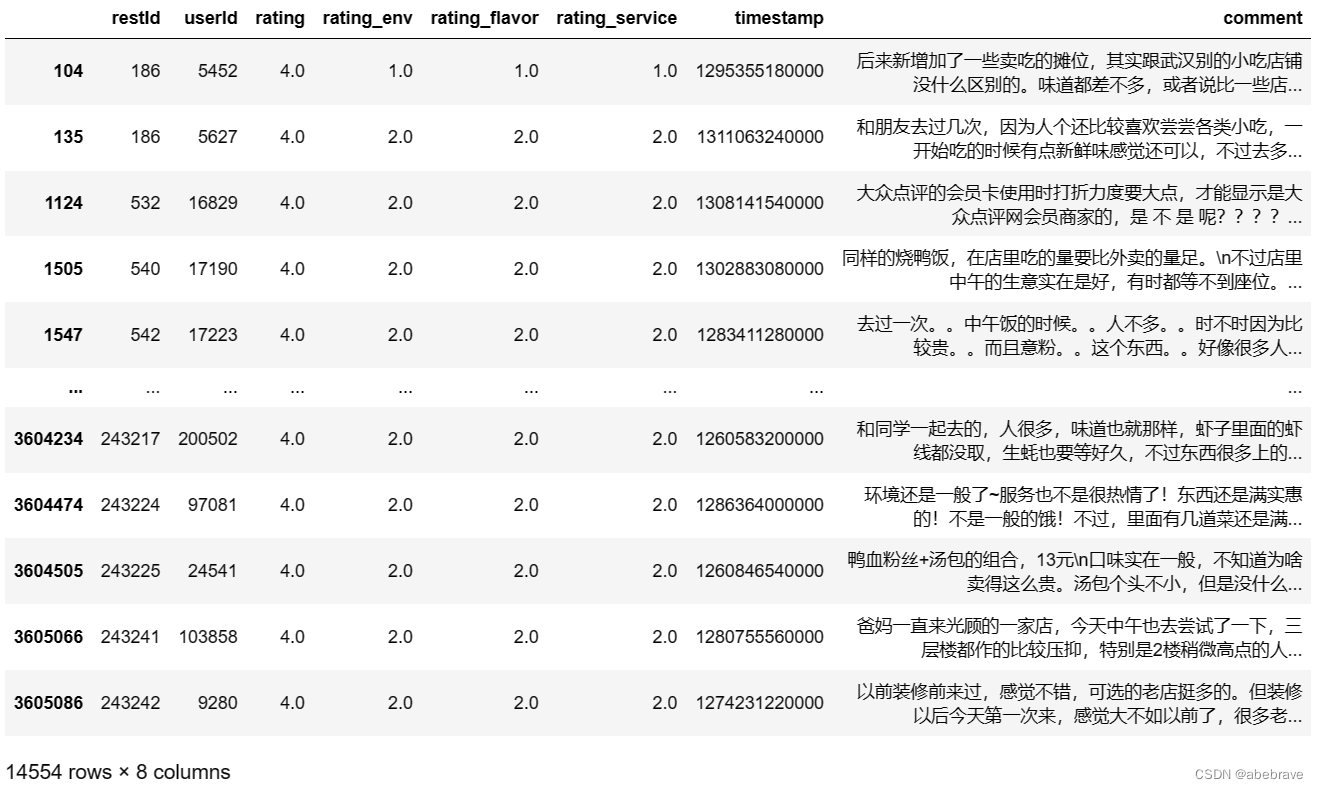Select userId value 17190
The width and height of the screenshot is (1318, 789).
click(x=214, y=269)
